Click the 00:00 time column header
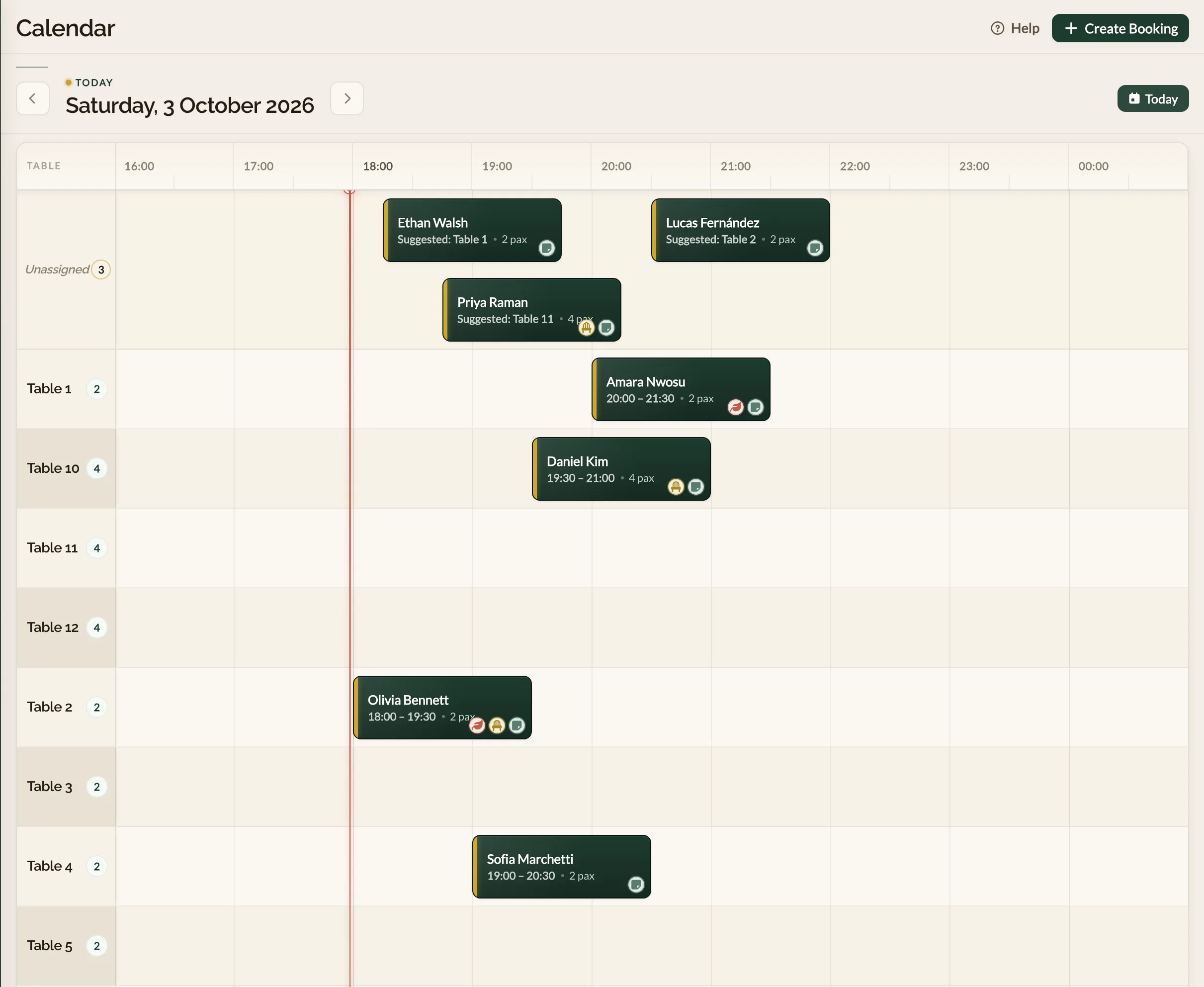1204x987 pixels. 1093,166
